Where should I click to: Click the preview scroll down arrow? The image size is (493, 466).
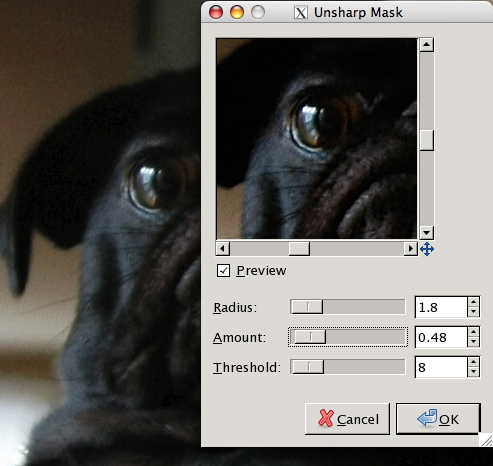click(x=426, y=232)
